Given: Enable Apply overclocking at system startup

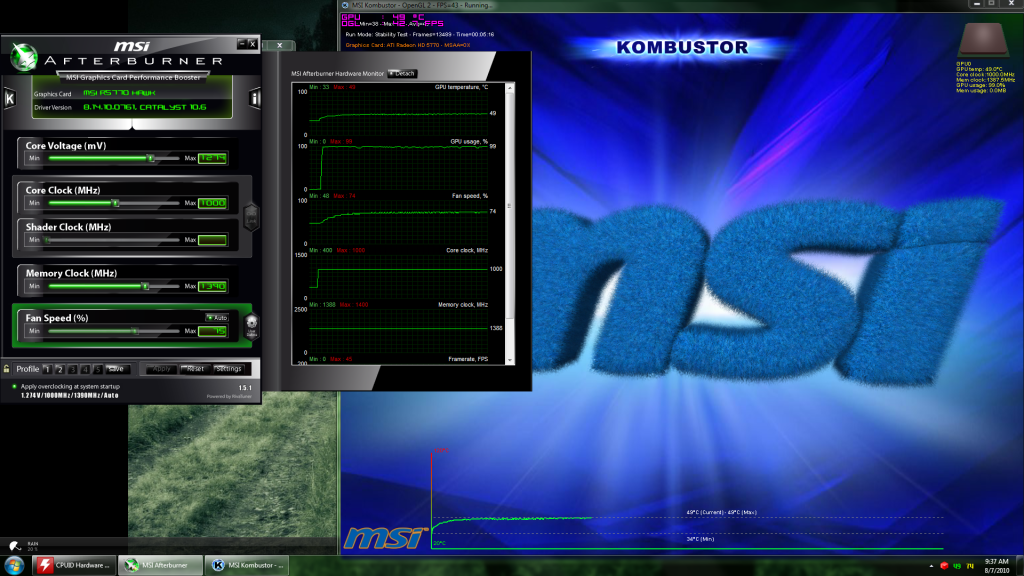Looking at the screenshot, I should click(x=12, y=387).
